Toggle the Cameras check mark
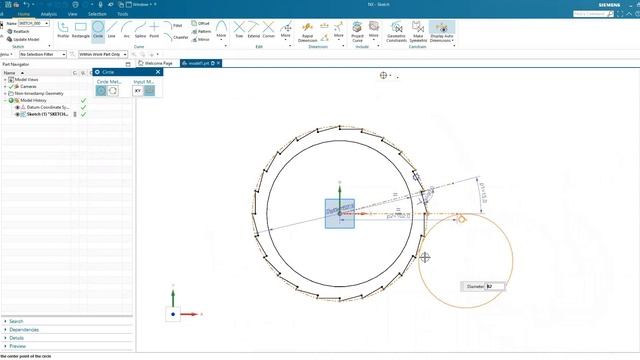640x360 pixels. pos(11,87)
